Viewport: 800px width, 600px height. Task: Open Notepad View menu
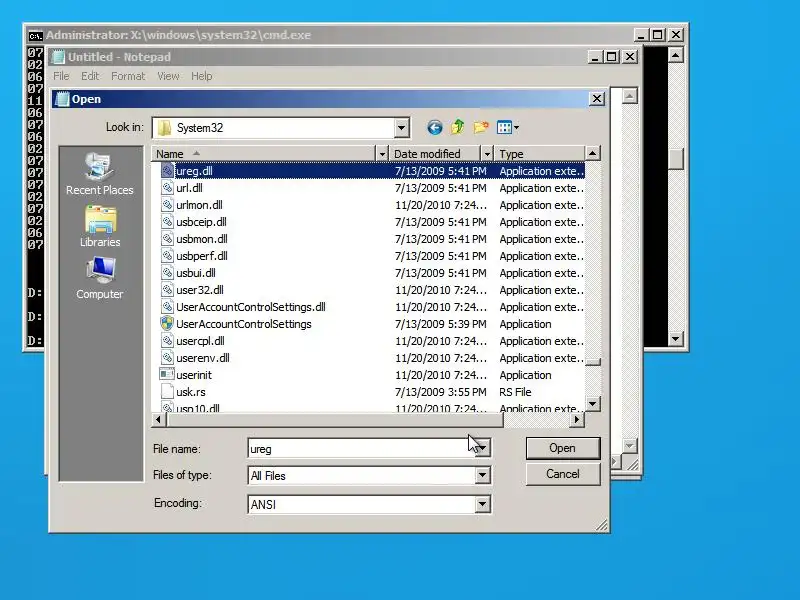168,76
